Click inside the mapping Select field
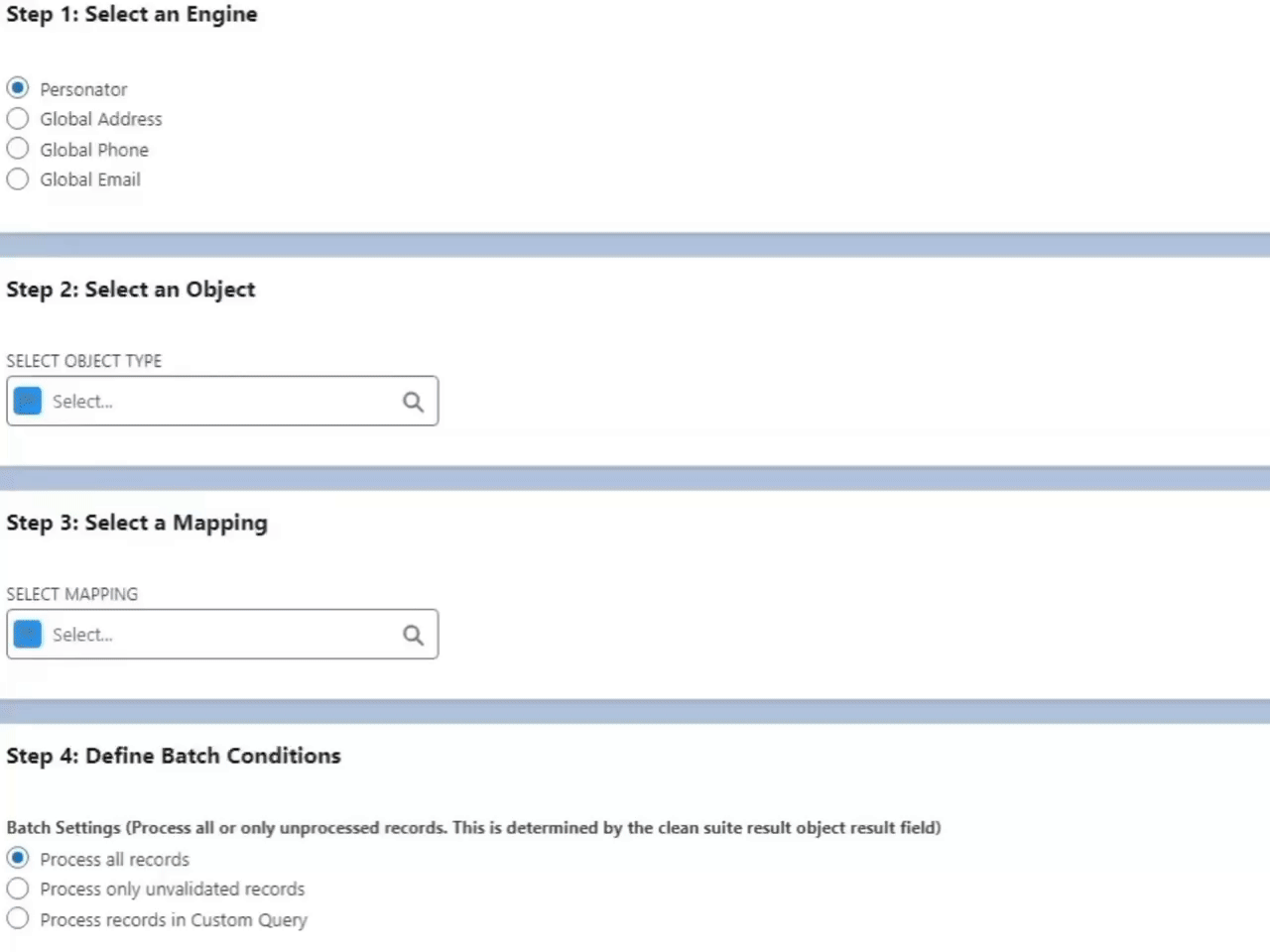This screenshot has height=952, width=1270. click(x=149, y=634)
